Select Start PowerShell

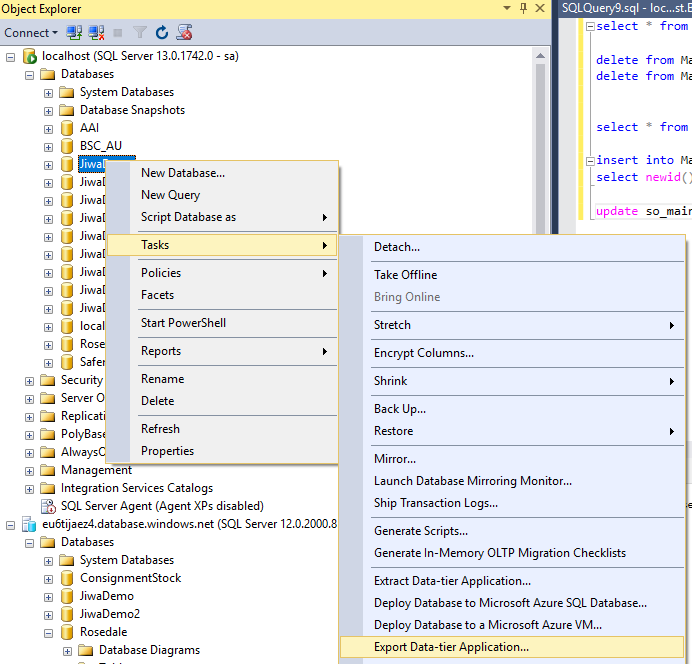(x=222, y=323)
